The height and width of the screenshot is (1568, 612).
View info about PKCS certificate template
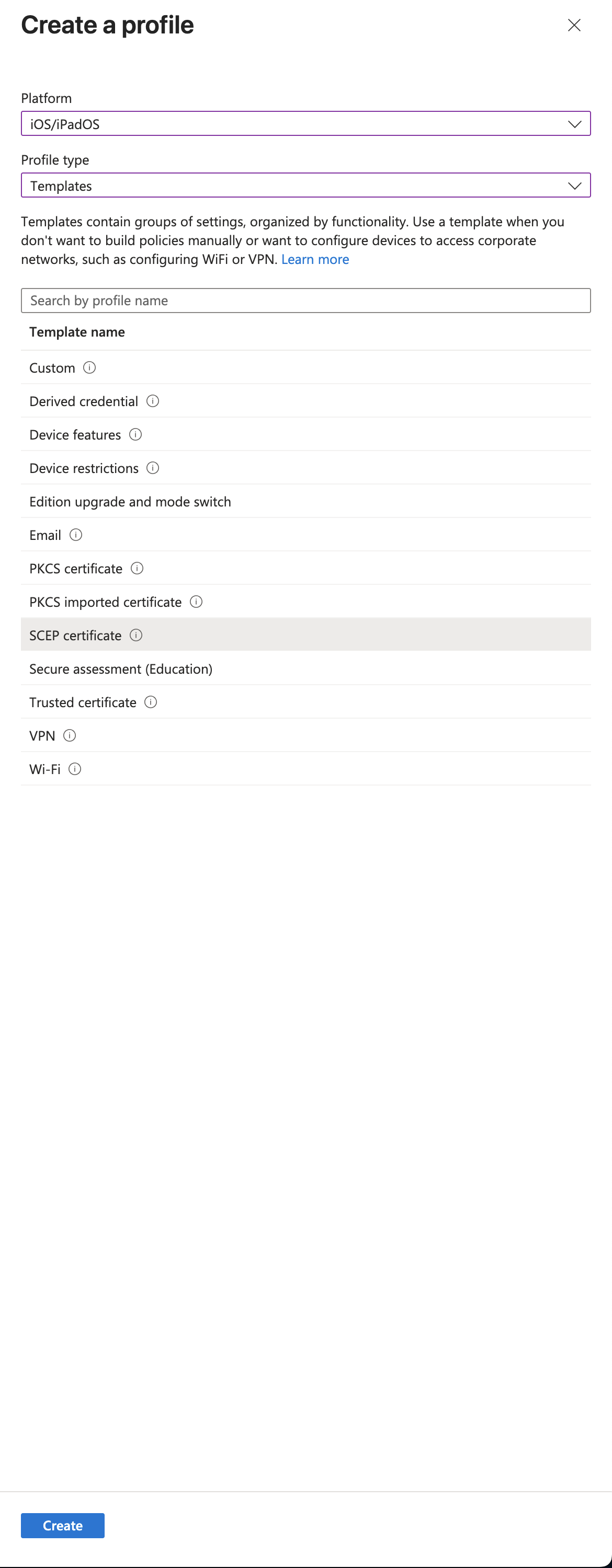click(138, 568)
